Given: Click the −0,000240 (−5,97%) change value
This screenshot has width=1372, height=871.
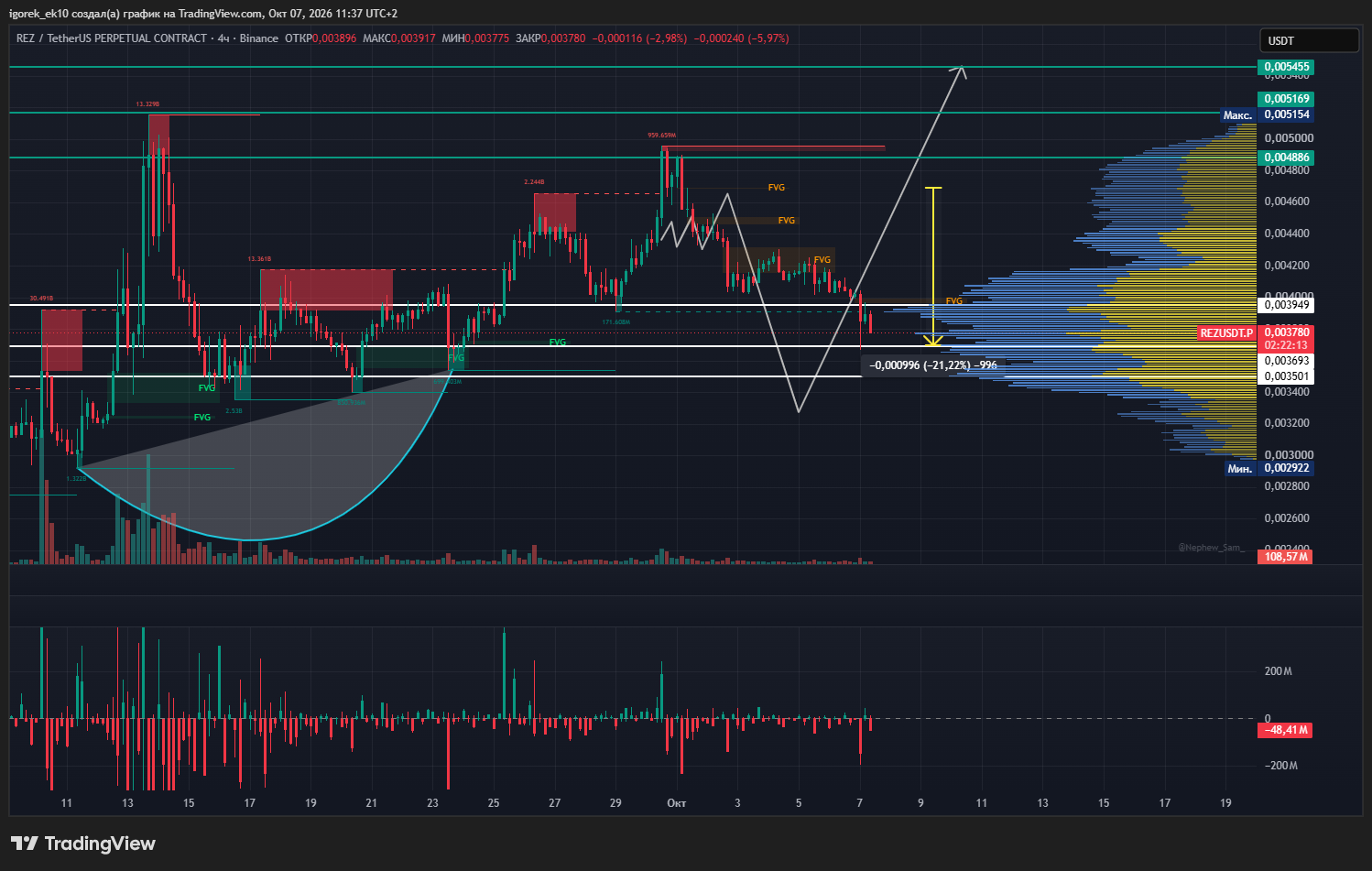Looking at the screenshot, I should pos(741,38).
